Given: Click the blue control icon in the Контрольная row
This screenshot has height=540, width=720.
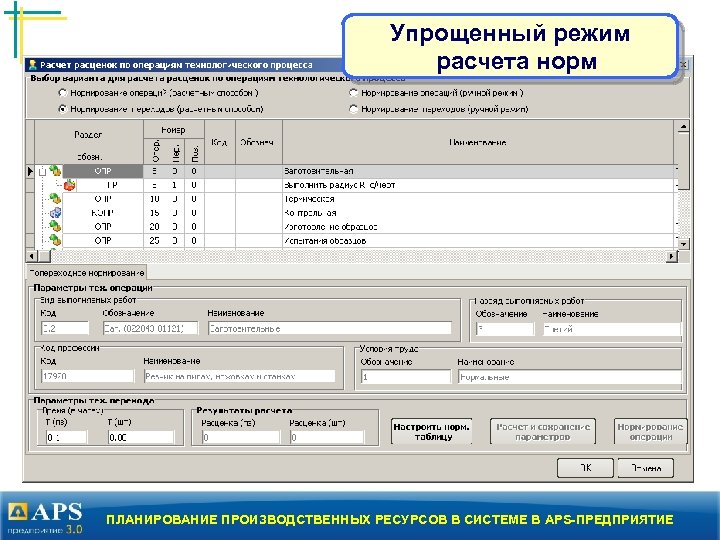Looking at the screenshot, I should point(55,213).
